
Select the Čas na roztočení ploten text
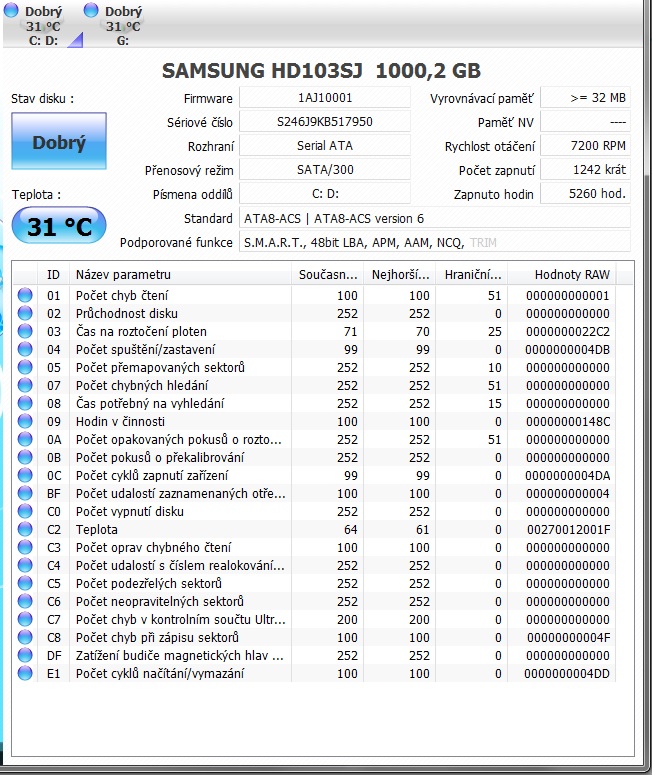pos(141,331)
